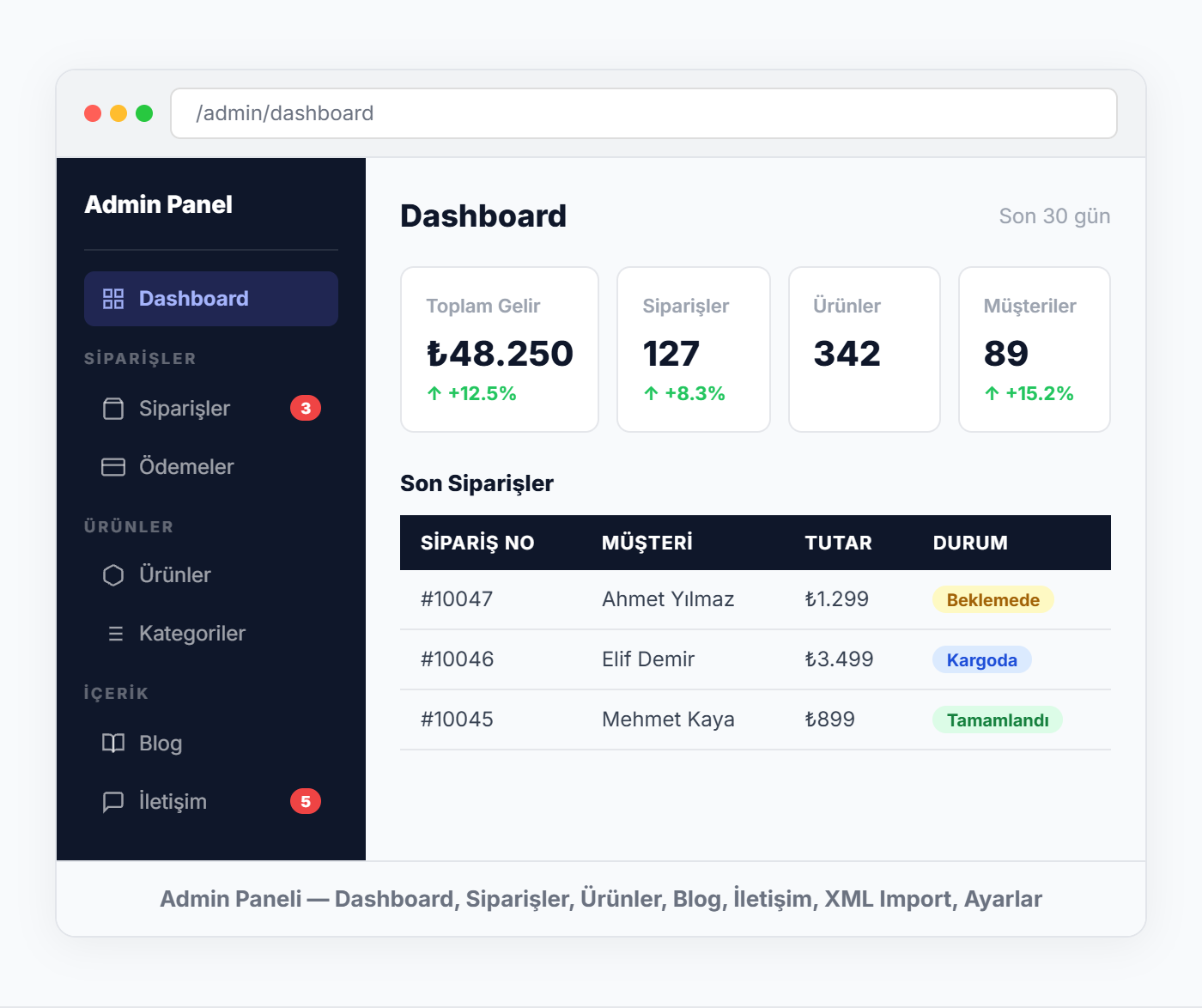Click the SİPARİŞ NO column header
Image resolution: width=1202 pixels, height=1008 pixels.
point(477,543)
